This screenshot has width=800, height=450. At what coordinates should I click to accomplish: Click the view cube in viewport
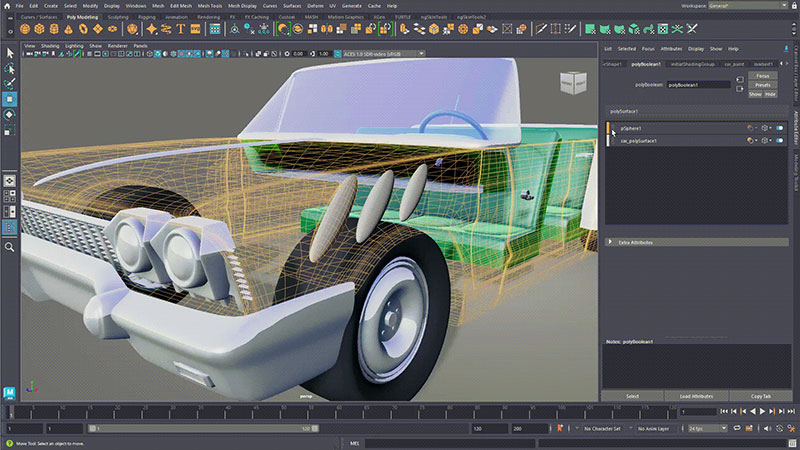click(573, 83)
